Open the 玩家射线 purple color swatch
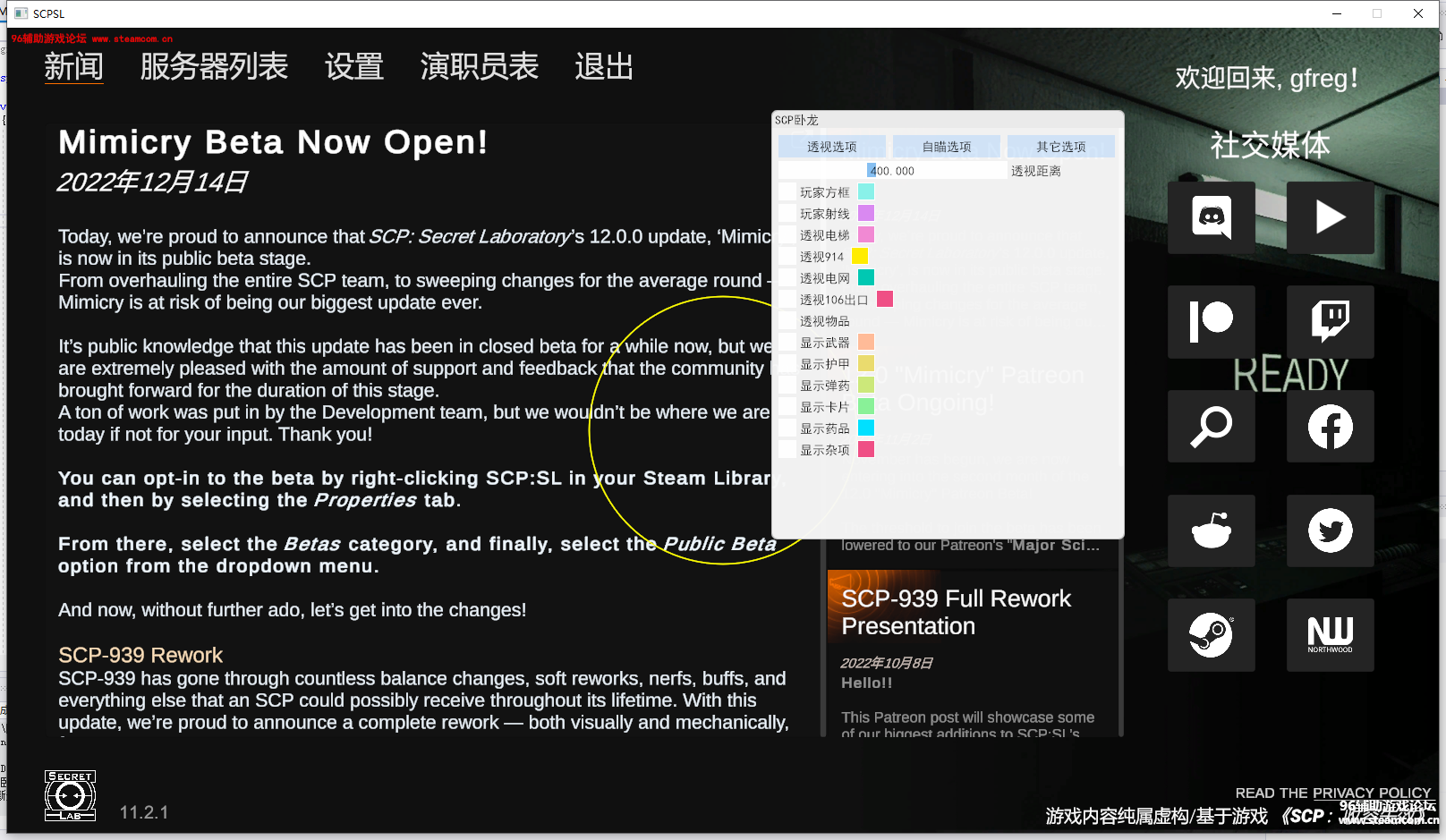The width and height of the screenshot is (1446, 840). [x=866, y=213]
